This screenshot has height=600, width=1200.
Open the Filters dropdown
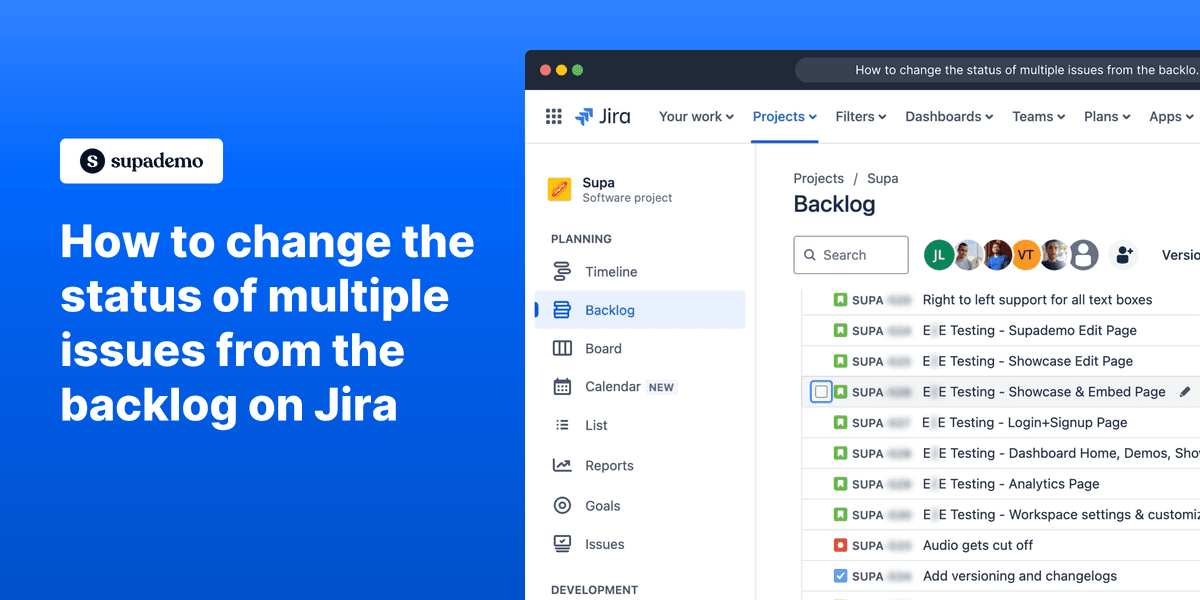click(860, 116)
